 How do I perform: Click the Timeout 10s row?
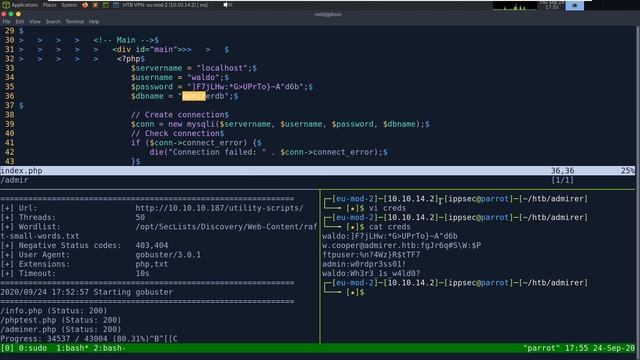click(75, 273)
